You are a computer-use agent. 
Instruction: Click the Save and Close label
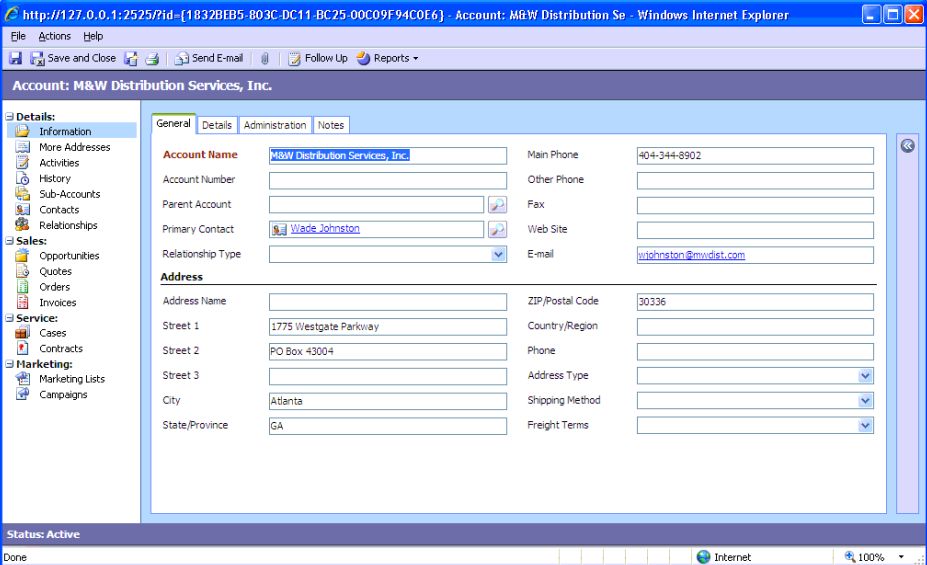point(82,58)
